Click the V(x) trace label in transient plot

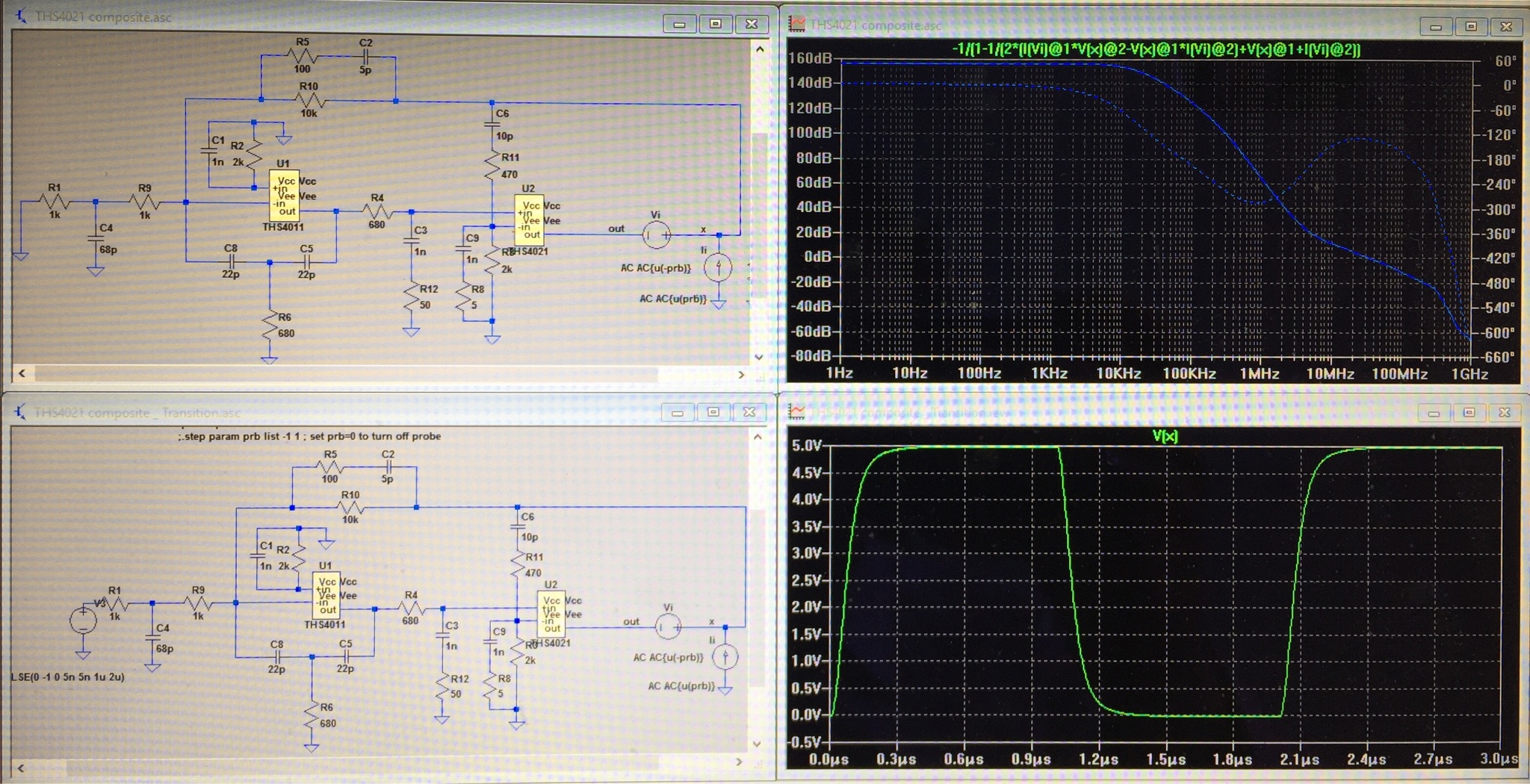click(x=1165, y=436)
